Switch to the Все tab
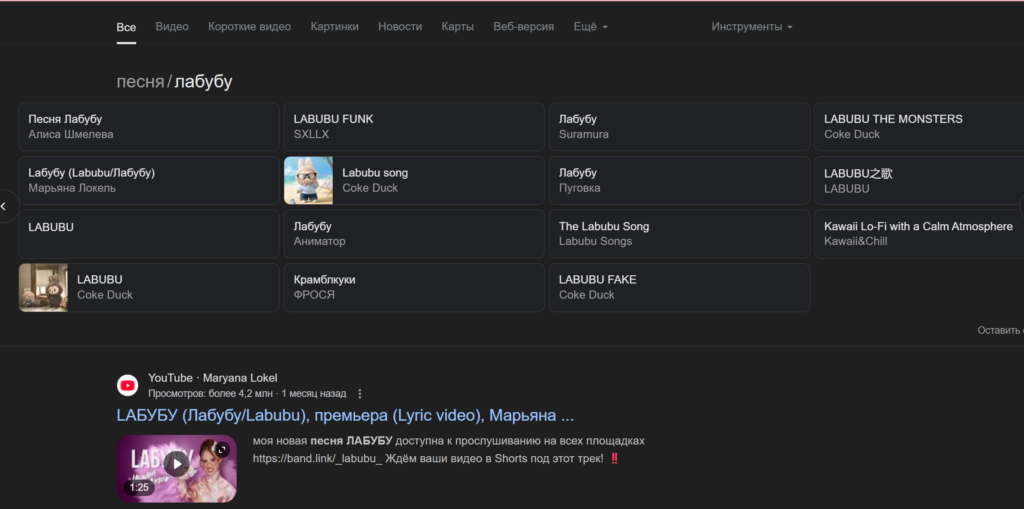Screen dimensions: 1024x509 click(x=127, y=27)
